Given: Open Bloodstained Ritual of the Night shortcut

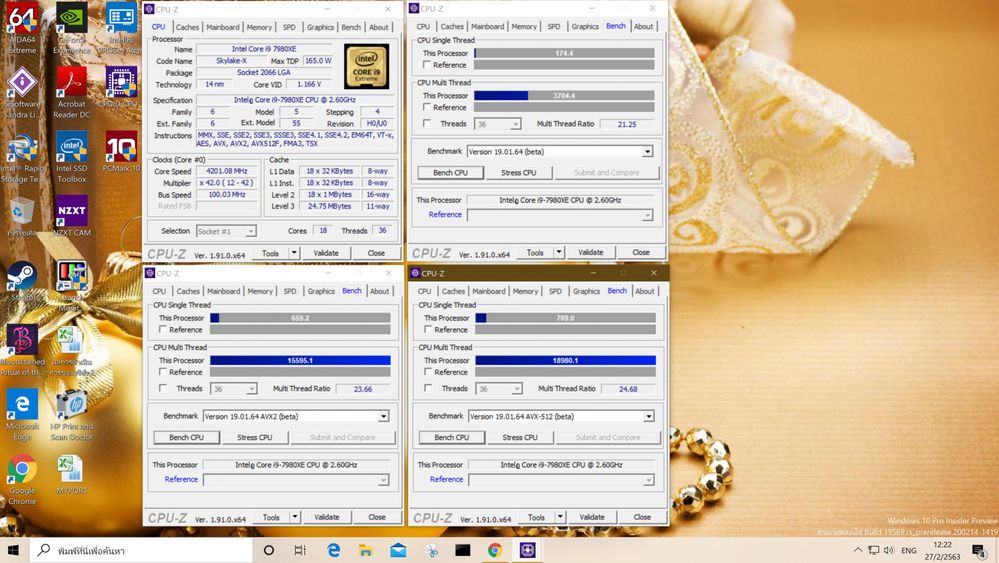Looking at the screenshot, I should (x=22, y=350).
